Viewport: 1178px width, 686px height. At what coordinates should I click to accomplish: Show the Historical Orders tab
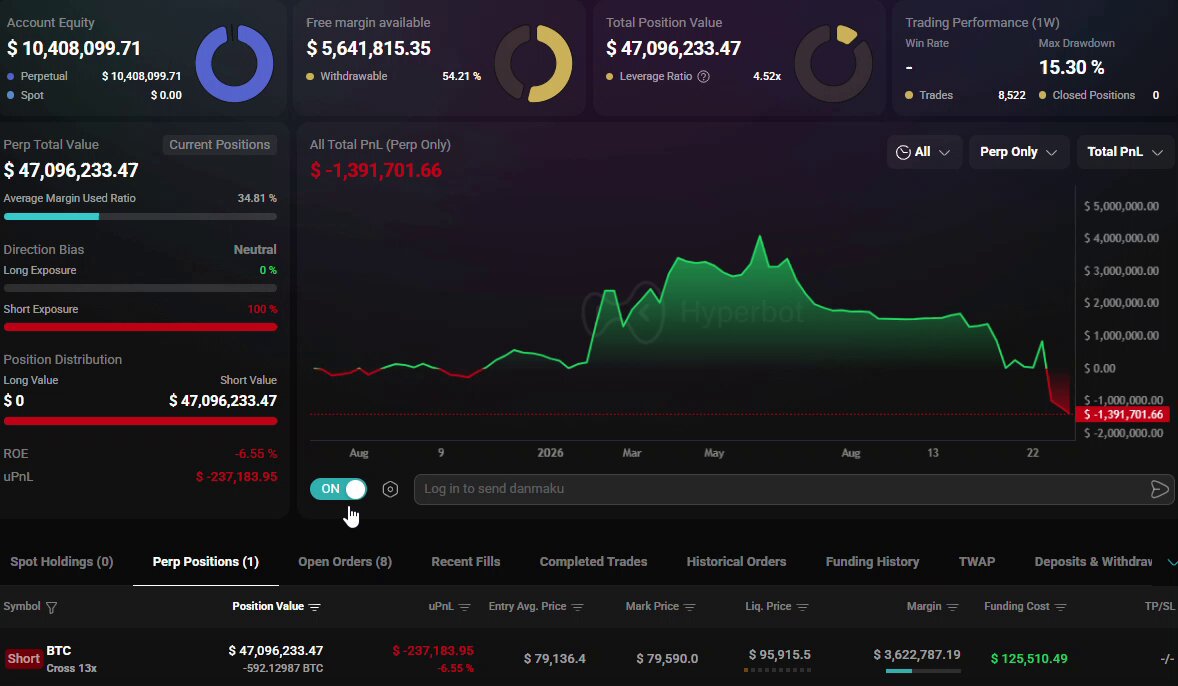736,562
